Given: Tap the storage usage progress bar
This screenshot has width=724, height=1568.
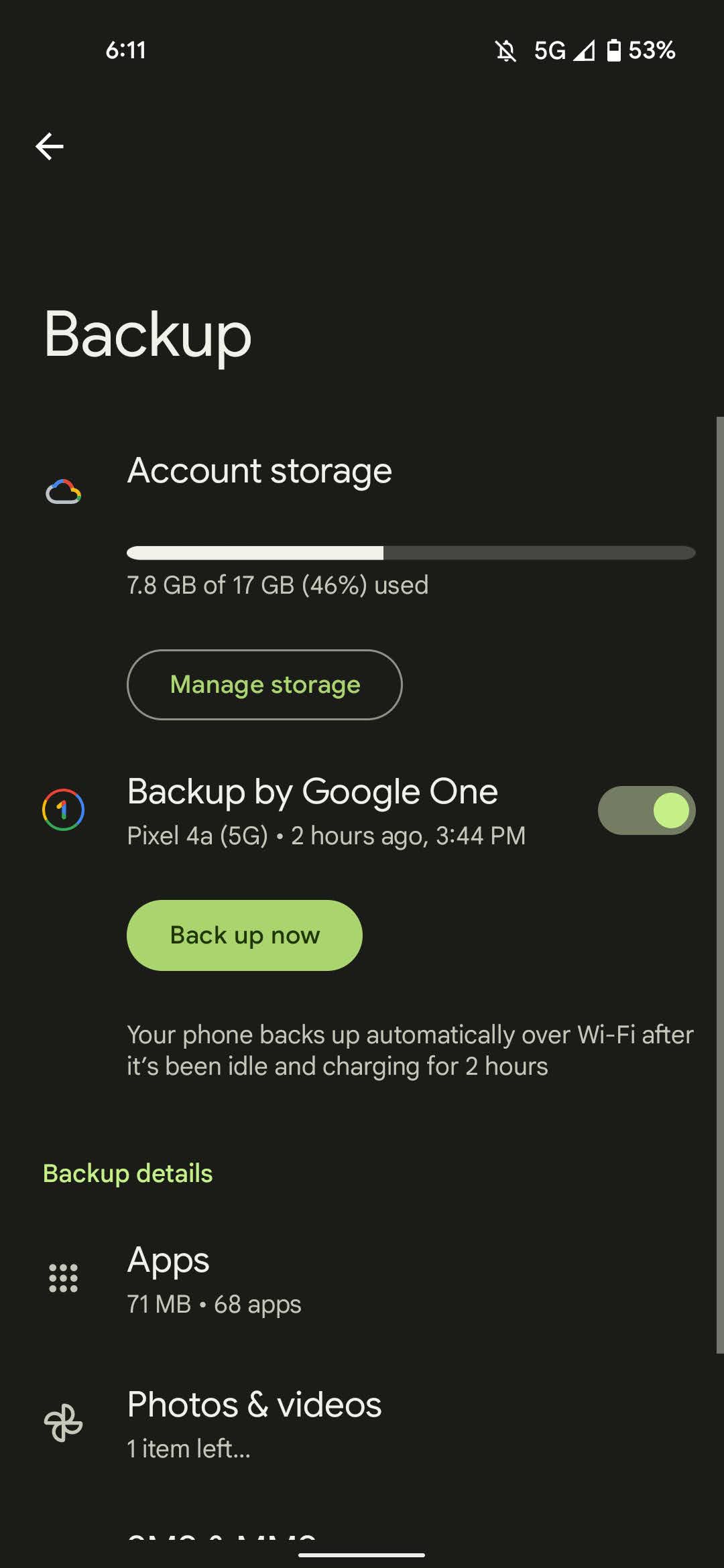Looking at the screenshot, I should (412, 553).
